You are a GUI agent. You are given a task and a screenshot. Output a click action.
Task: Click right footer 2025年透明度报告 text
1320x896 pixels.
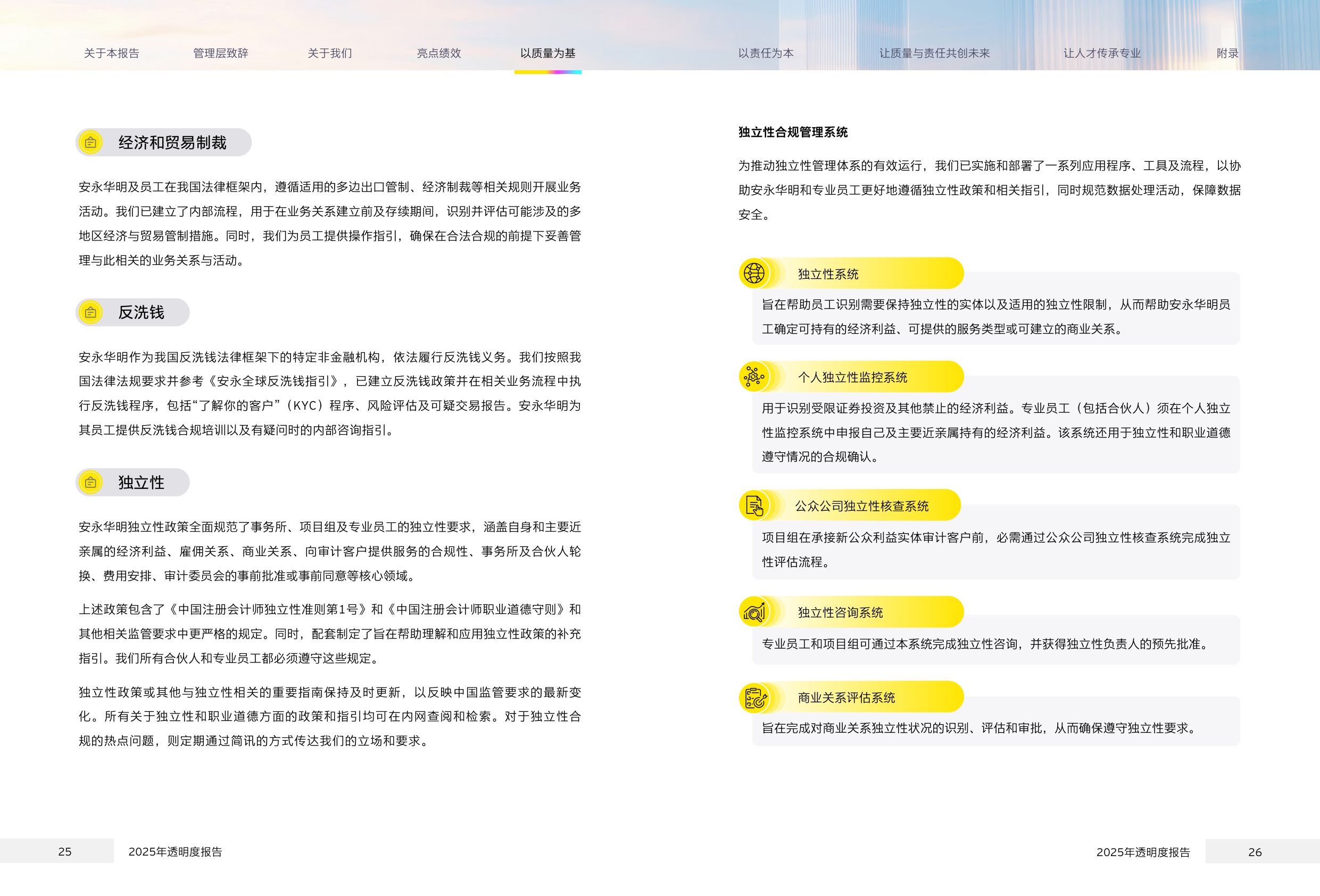tap(1143, 852)
